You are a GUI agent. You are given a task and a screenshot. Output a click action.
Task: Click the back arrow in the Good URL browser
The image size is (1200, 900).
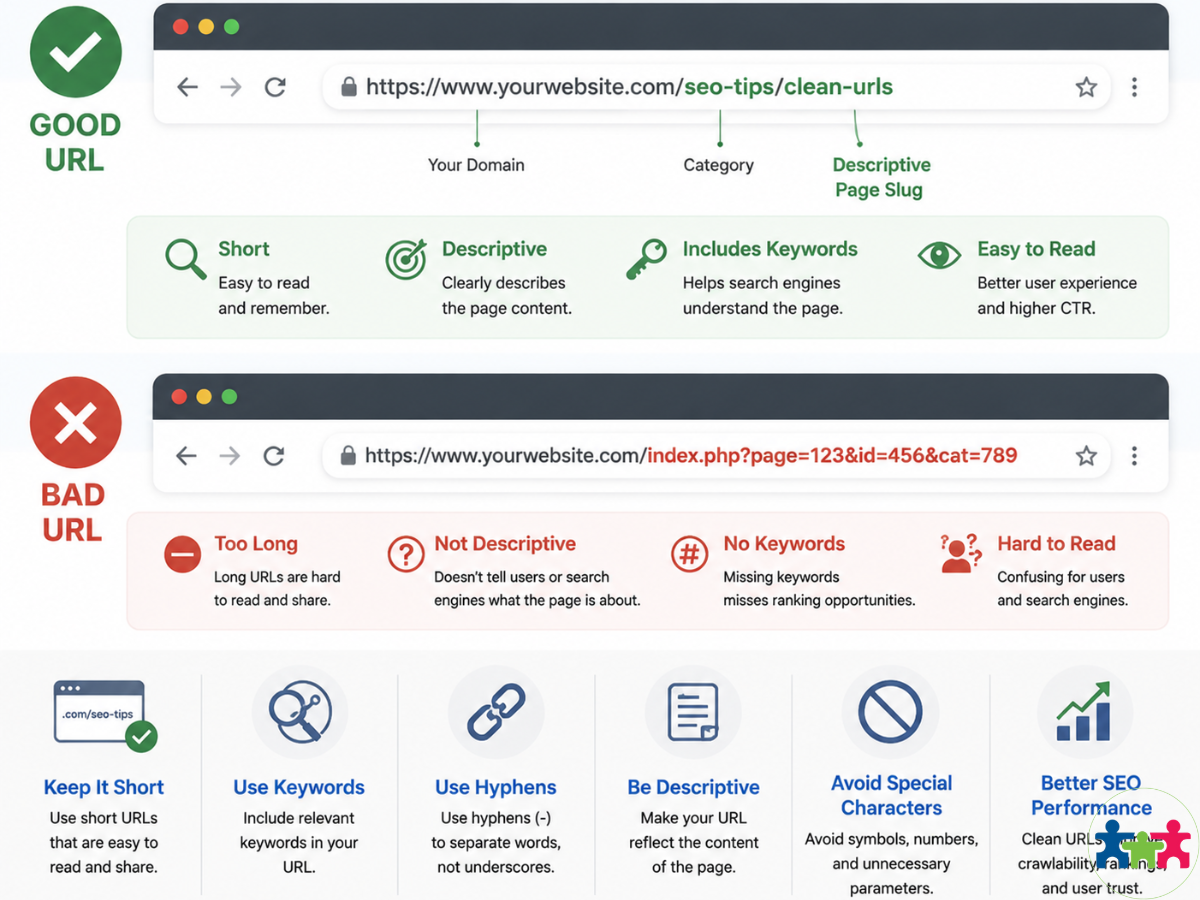187,87
